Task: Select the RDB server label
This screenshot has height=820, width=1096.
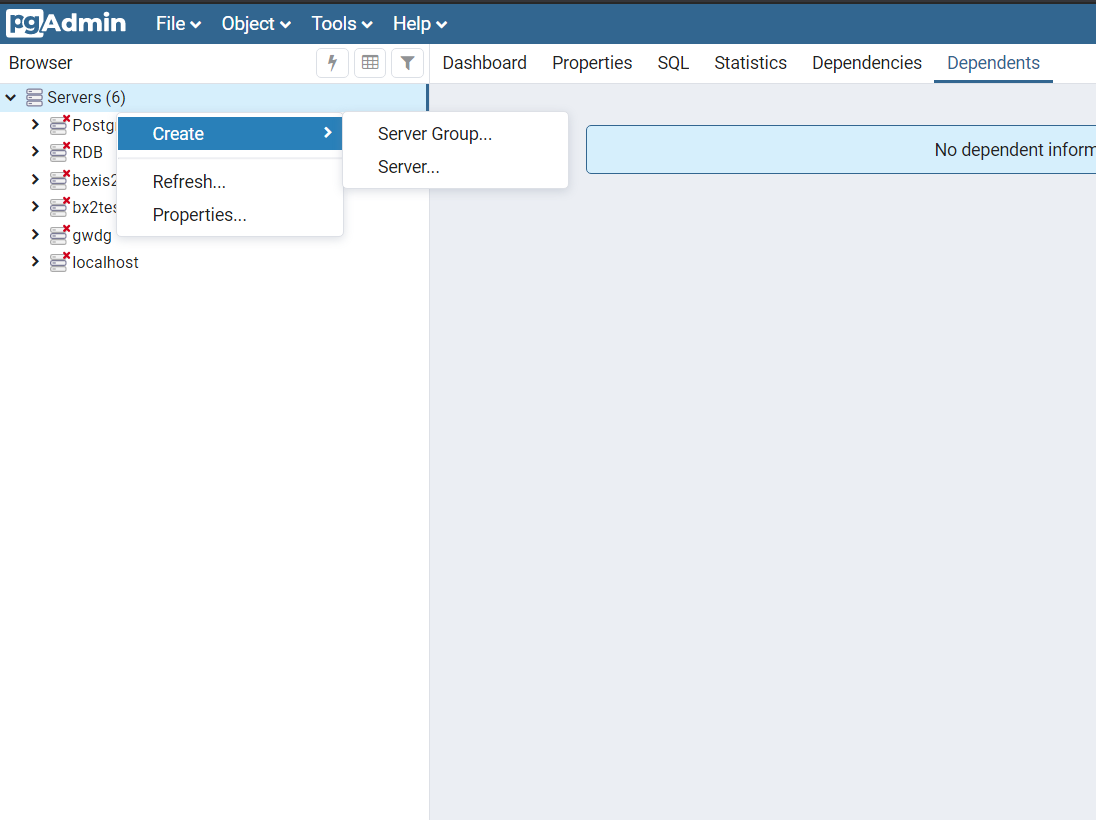Action: tap(87, 152)
